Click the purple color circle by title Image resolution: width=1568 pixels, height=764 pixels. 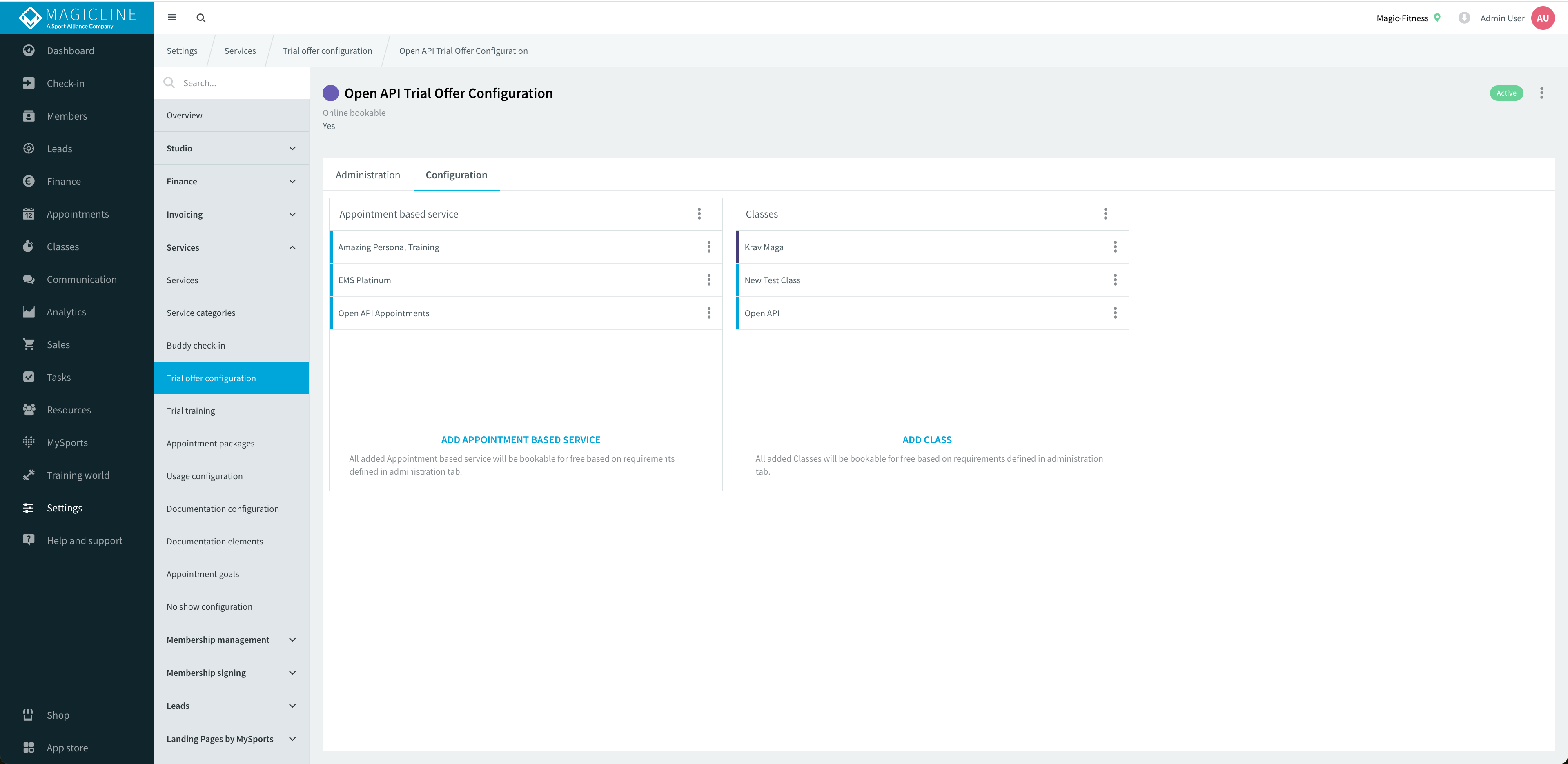tap(330, 93)
